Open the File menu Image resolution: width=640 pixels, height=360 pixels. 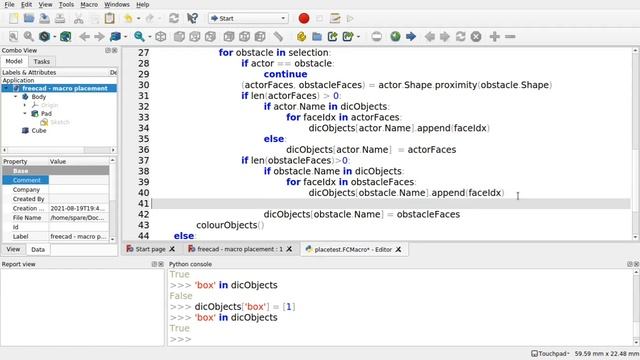(x=9, y=4)
